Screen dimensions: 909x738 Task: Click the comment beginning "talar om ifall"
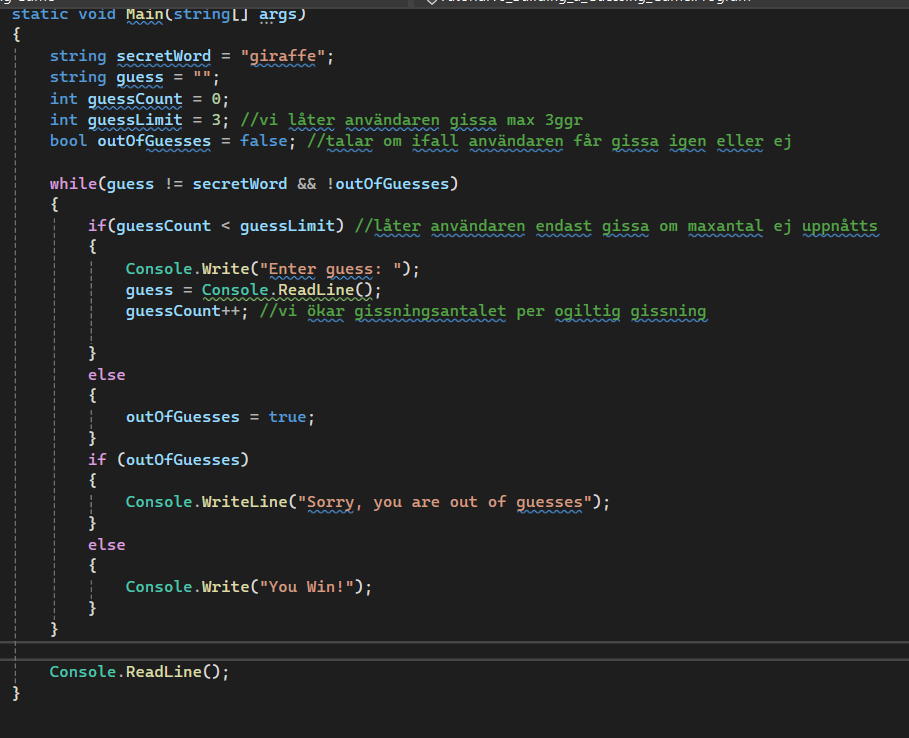[549, 141]
